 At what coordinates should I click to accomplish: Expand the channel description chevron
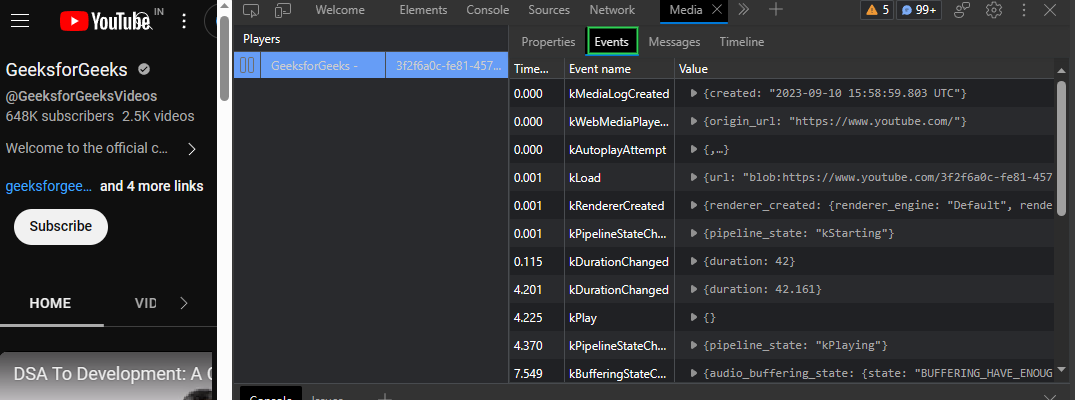tap(192, 149)
